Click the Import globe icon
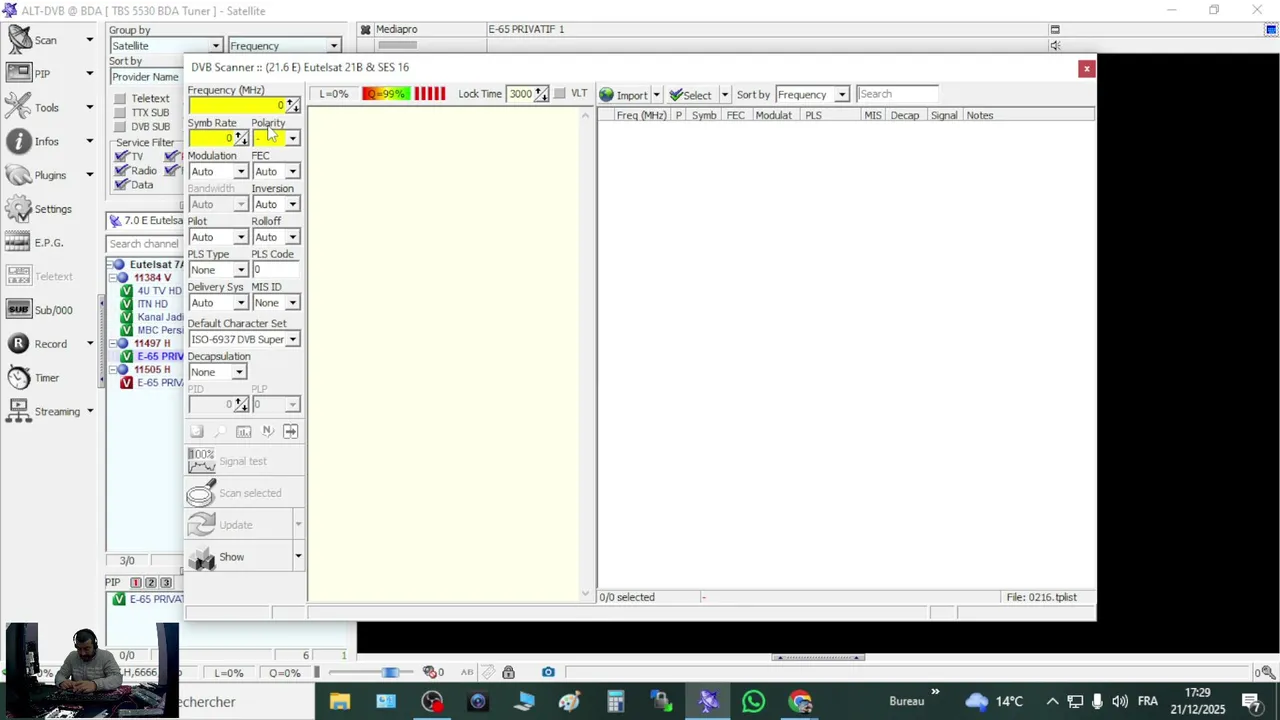This screenshot has height=720, width=1280. click(x=606, y=95)
